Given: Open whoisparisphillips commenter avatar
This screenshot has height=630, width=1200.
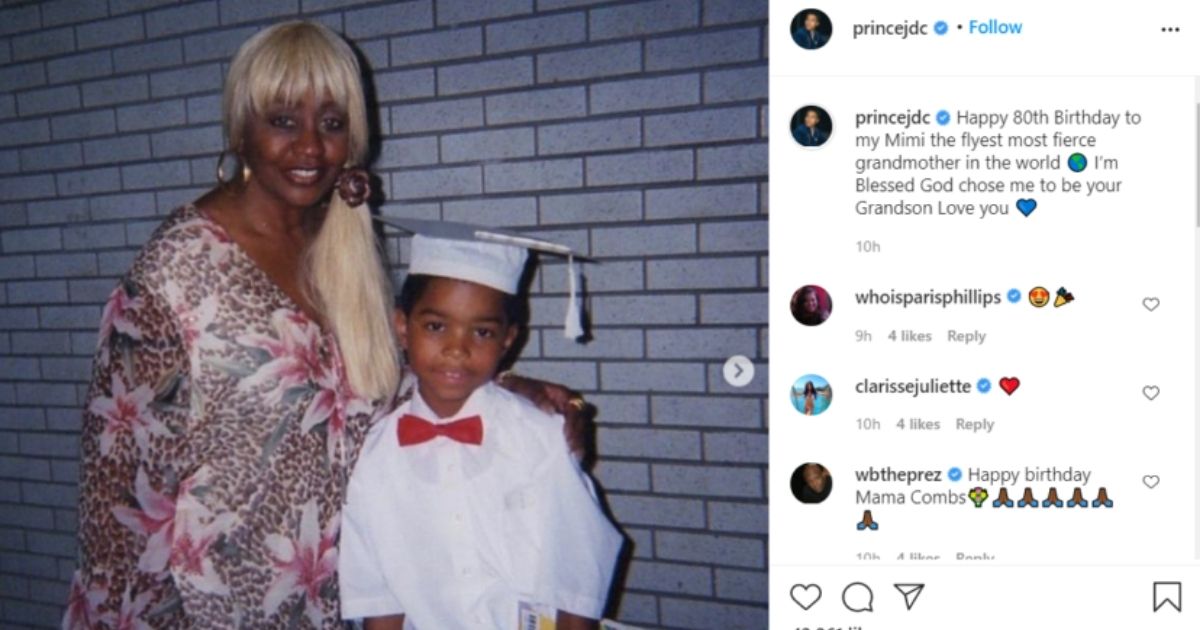Looking at the screenshot, I should 811,305.
